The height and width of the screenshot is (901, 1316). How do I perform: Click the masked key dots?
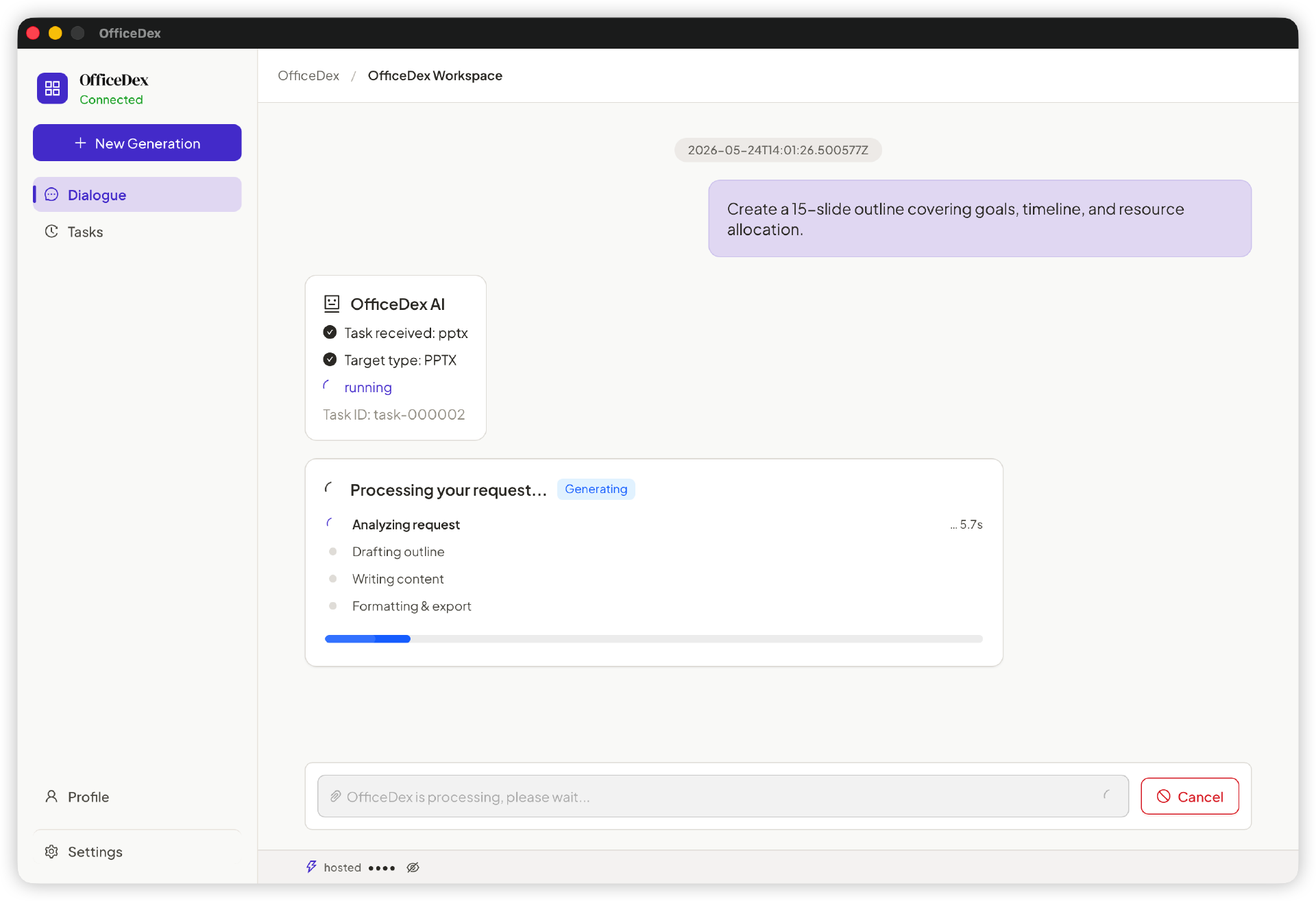(x=381, y=867)
